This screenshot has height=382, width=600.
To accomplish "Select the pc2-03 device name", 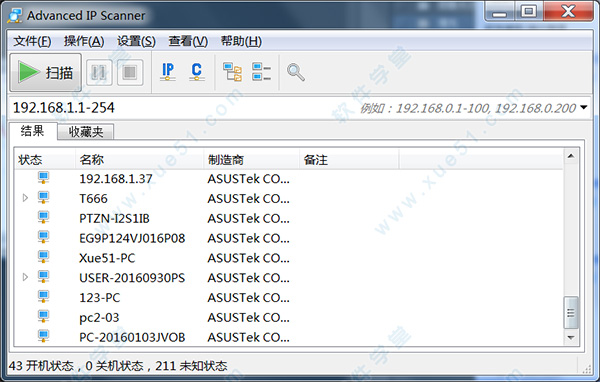I will 99,318.
